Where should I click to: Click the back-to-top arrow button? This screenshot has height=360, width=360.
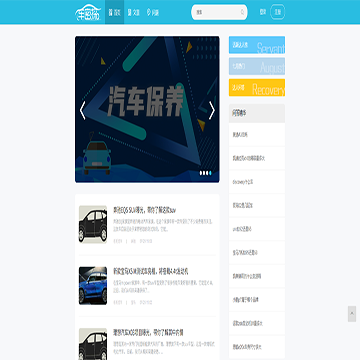[352, 314]
